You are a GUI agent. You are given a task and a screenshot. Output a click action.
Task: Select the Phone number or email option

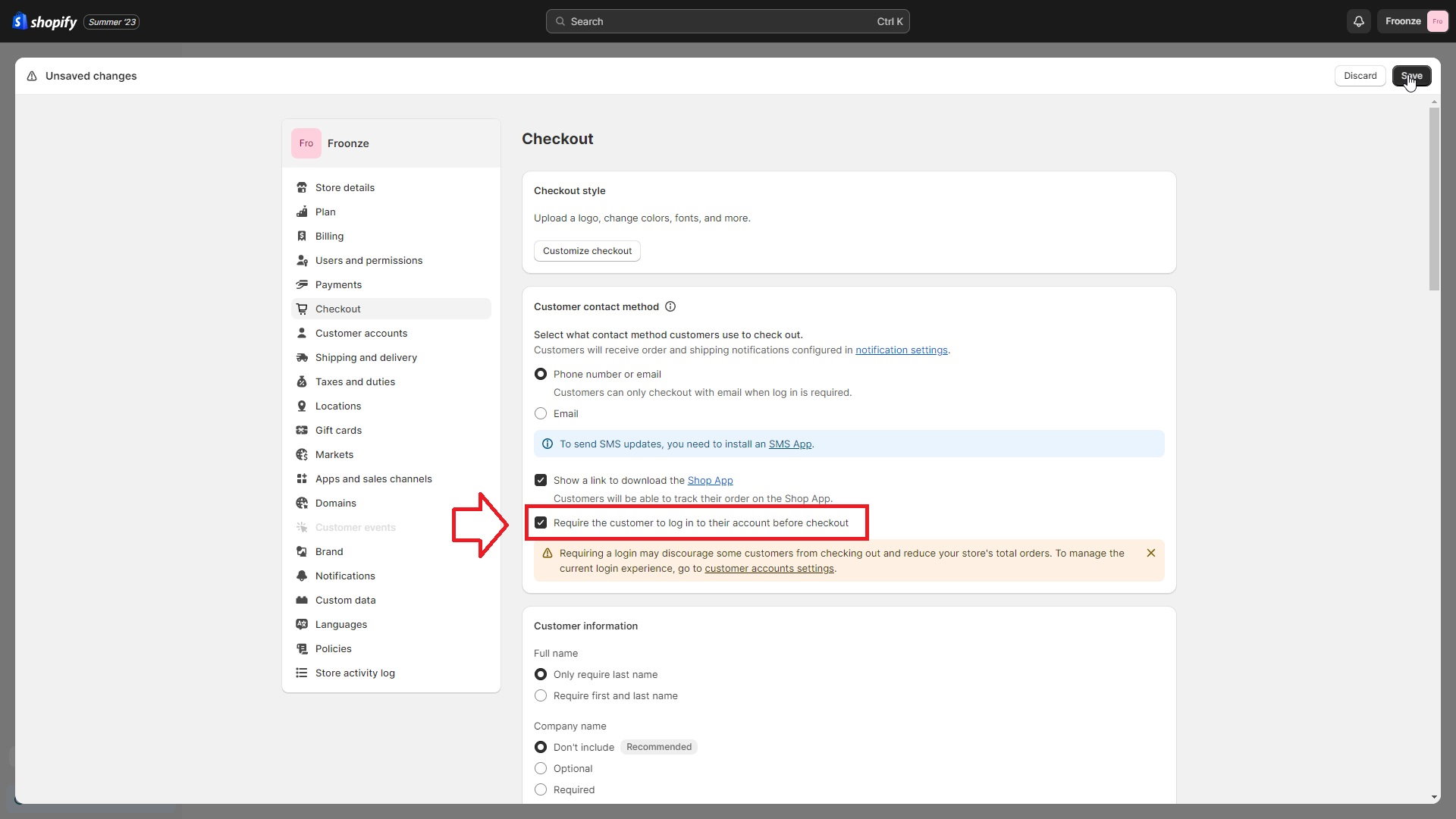[541, 375]
